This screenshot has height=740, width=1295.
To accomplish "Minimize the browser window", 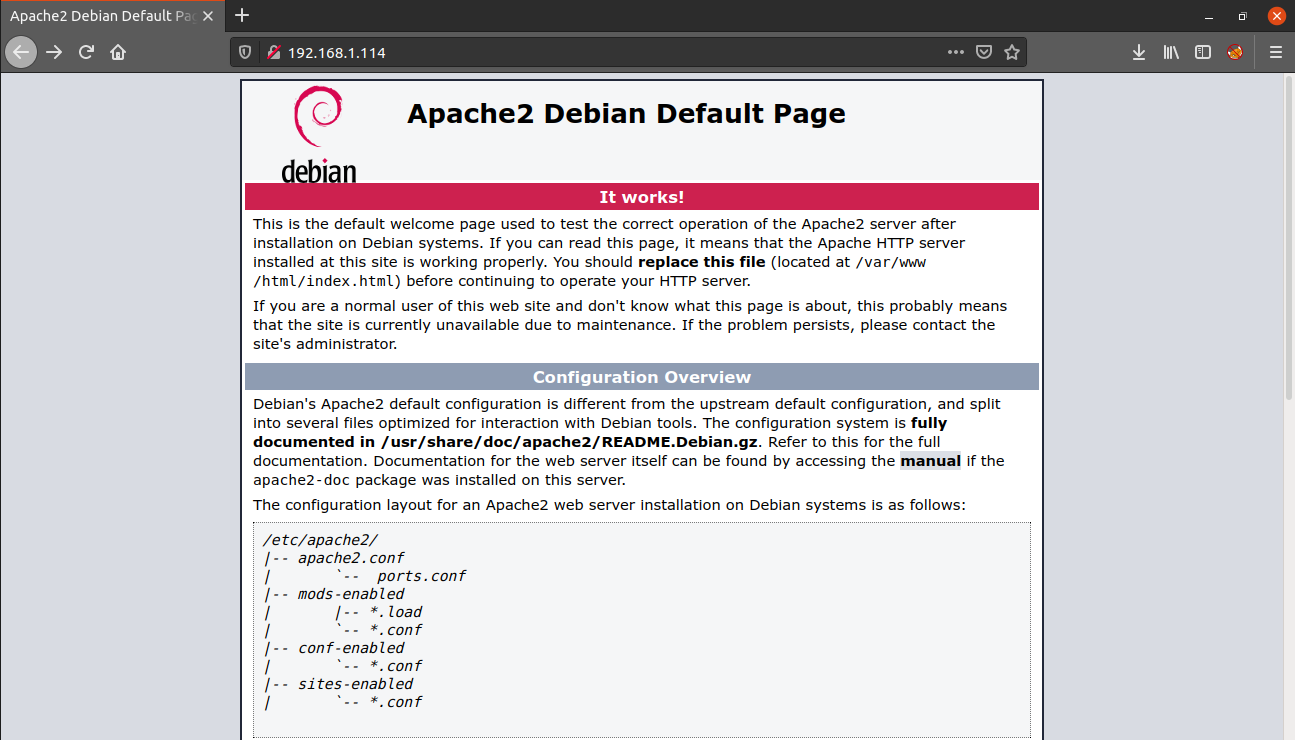I will (x=1210, y=16).
